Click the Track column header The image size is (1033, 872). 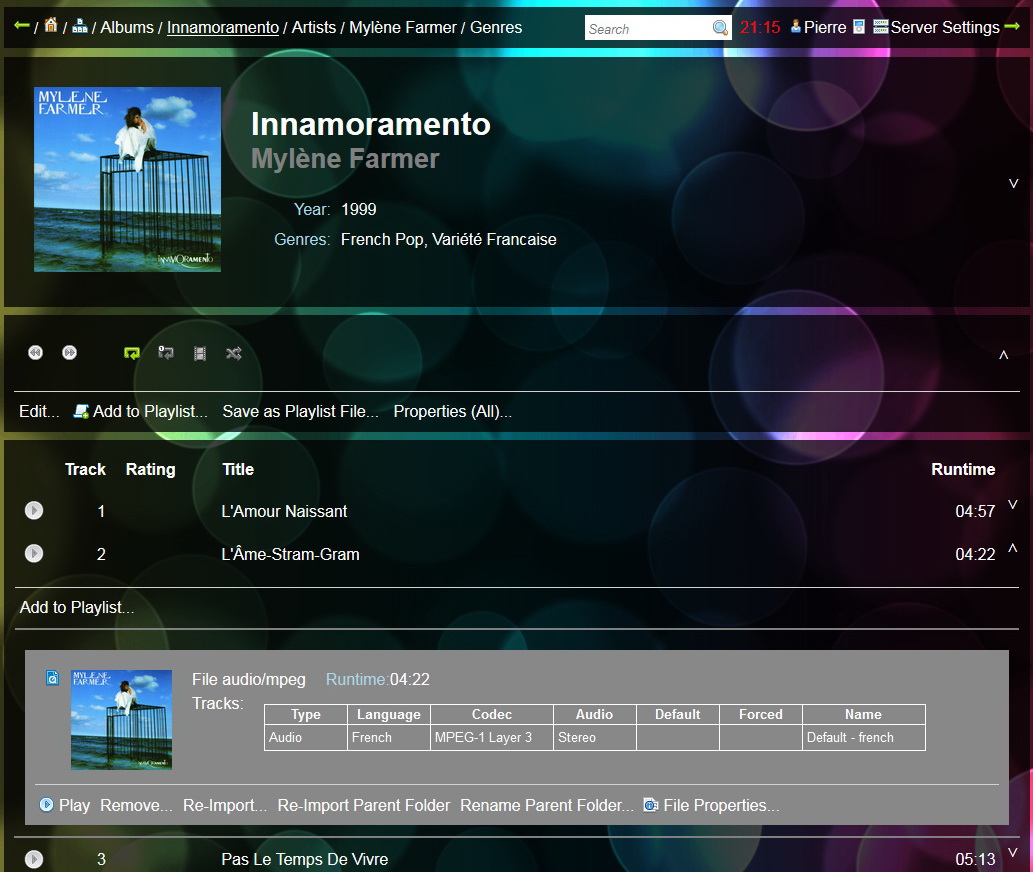85,469
